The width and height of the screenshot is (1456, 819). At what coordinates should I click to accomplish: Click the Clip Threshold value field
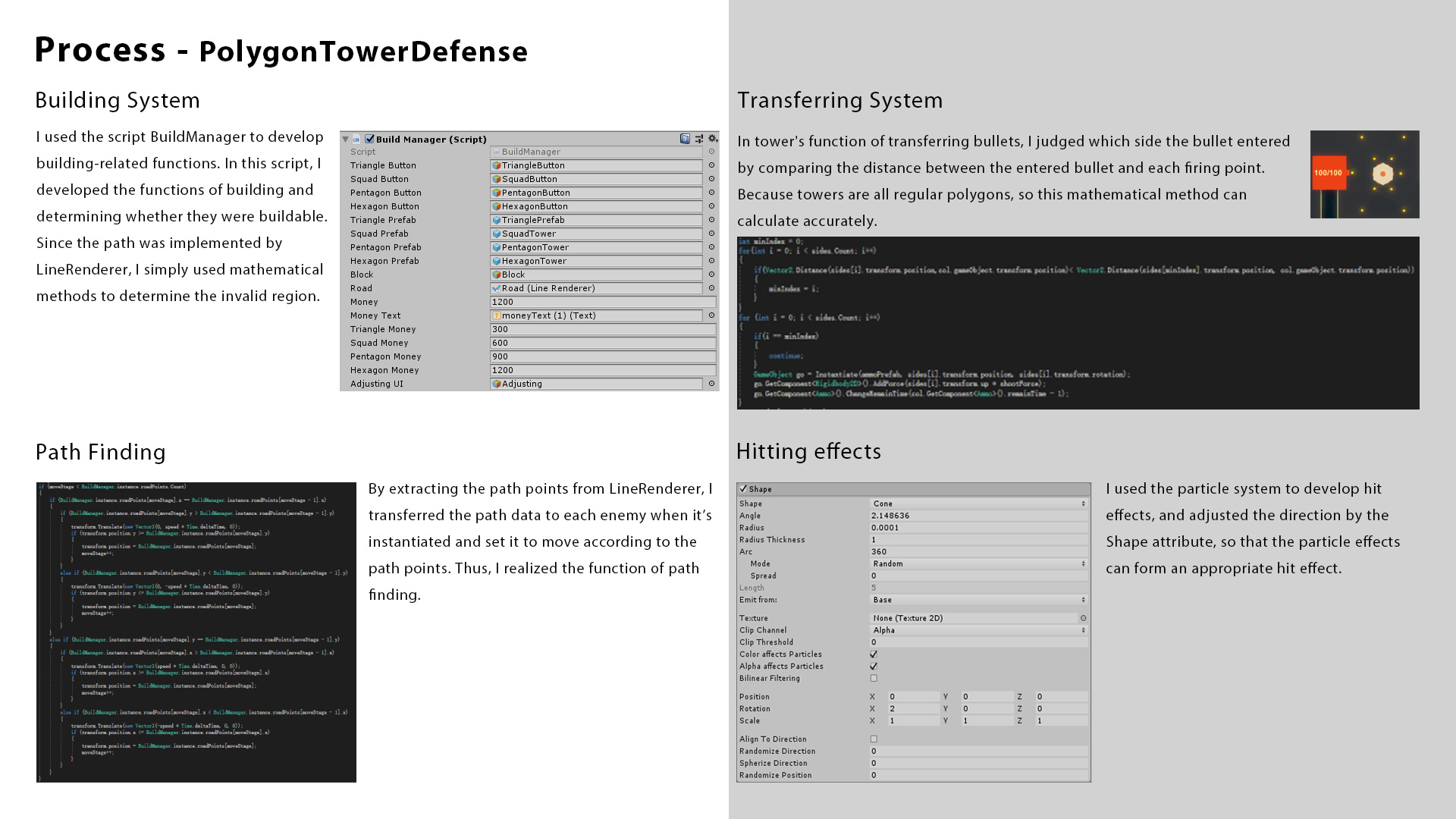(x=979, y=642)
